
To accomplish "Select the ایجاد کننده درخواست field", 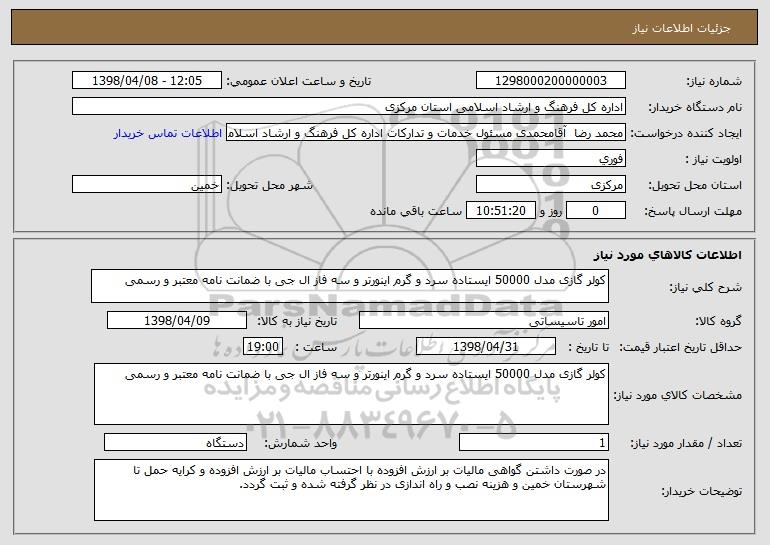I will pos(426,133).
